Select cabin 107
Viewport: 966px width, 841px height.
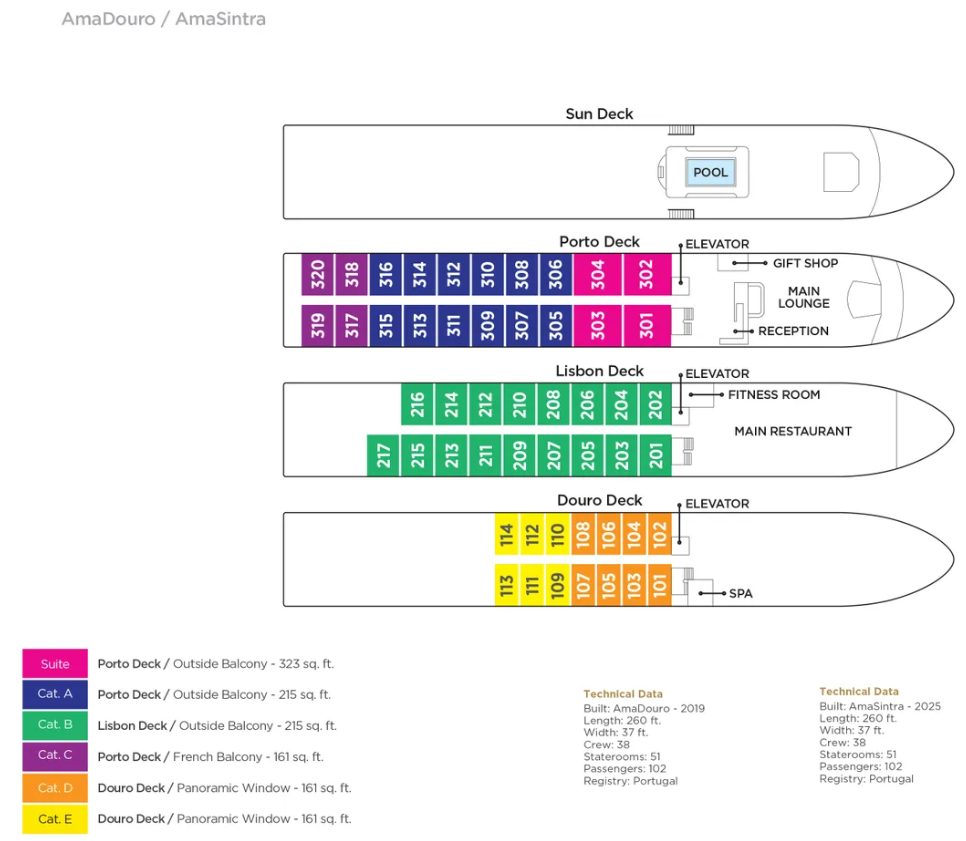click(583, 585)
